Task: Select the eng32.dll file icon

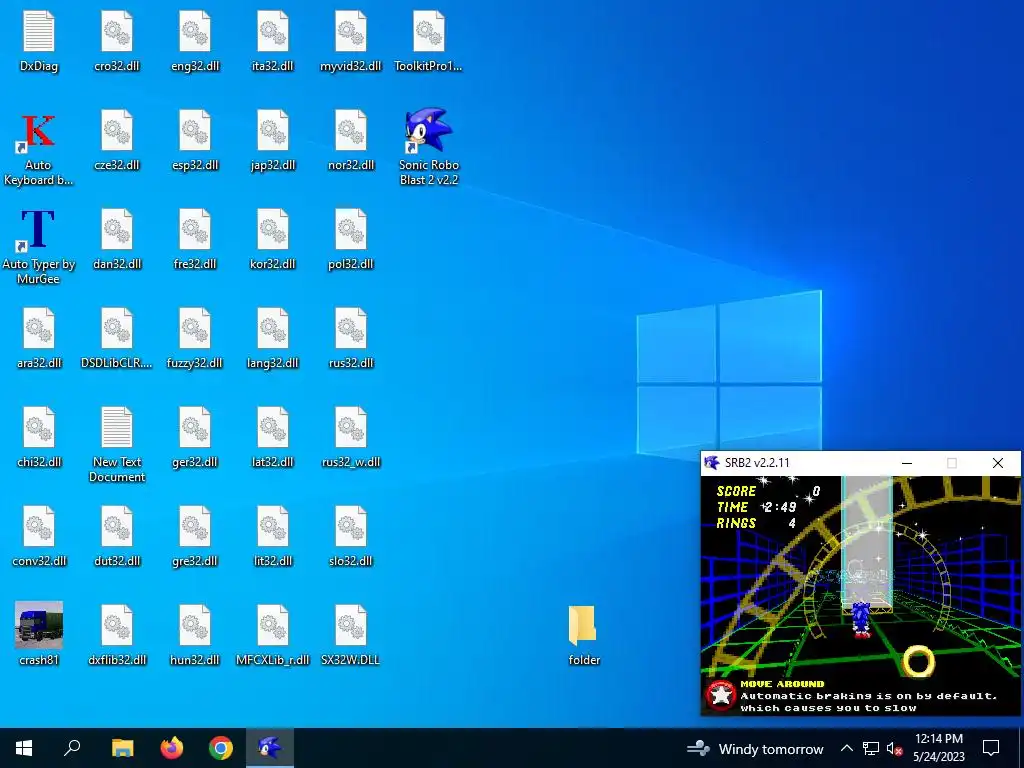Action: pyautogui.click(x=195, y=31)
